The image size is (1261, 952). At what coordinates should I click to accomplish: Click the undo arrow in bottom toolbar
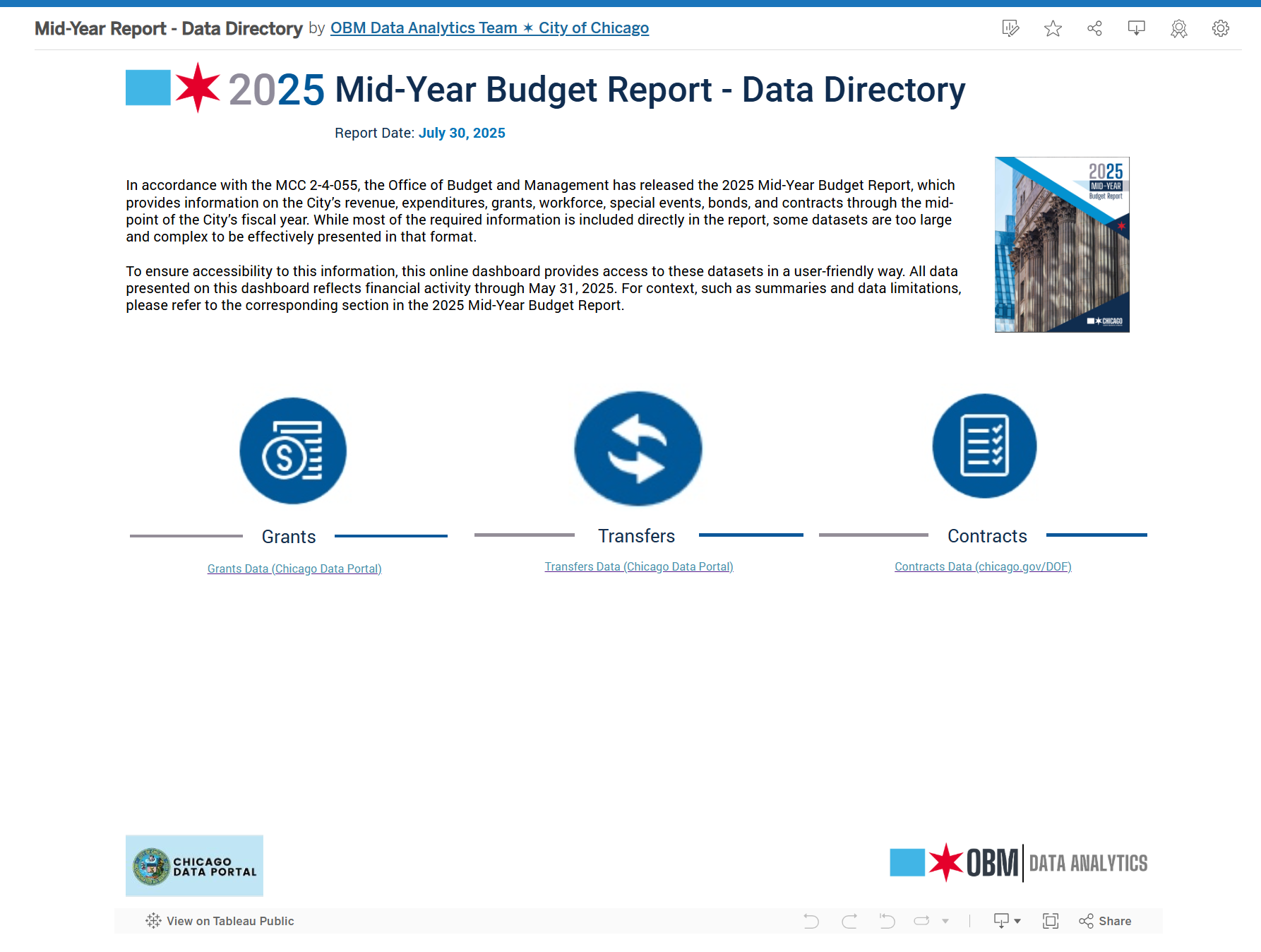tap(811, 921)
